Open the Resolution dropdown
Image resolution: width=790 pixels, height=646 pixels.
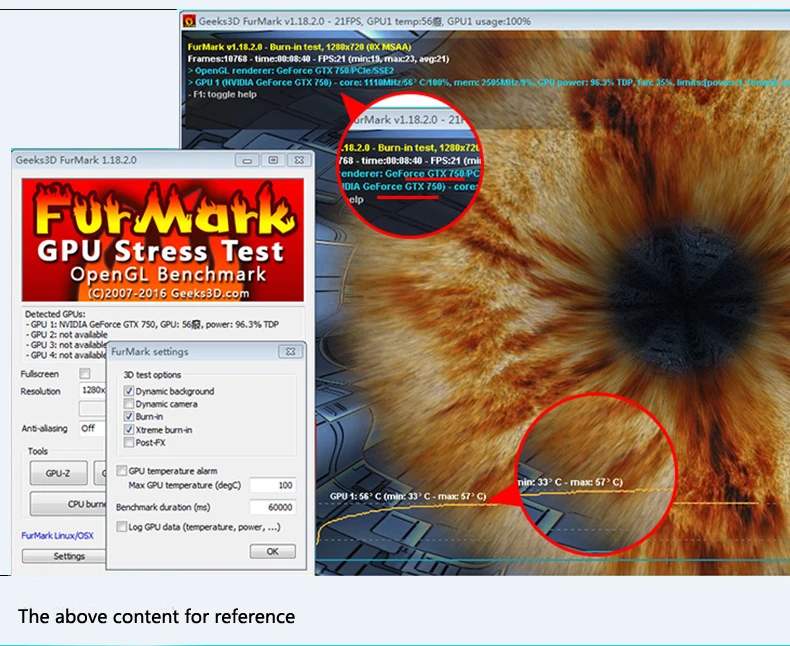pos(92,390)
